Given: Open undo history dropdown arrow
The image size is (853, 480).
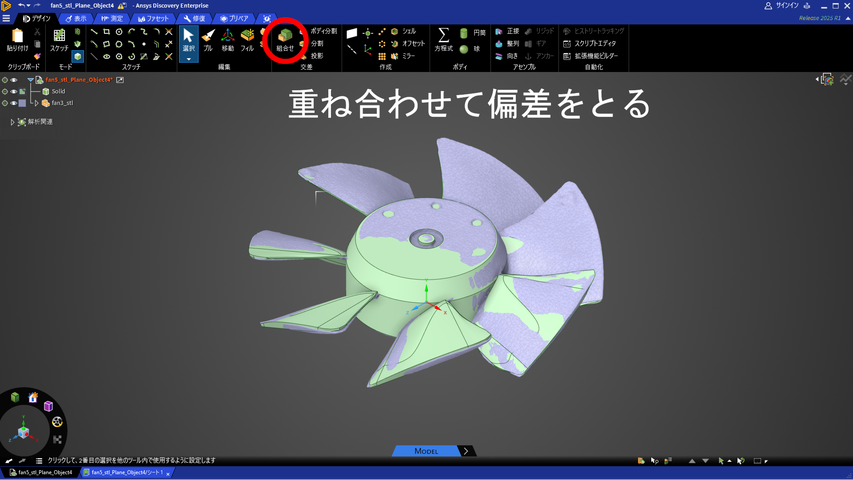Looking at the screenshot, I should 28,5.
